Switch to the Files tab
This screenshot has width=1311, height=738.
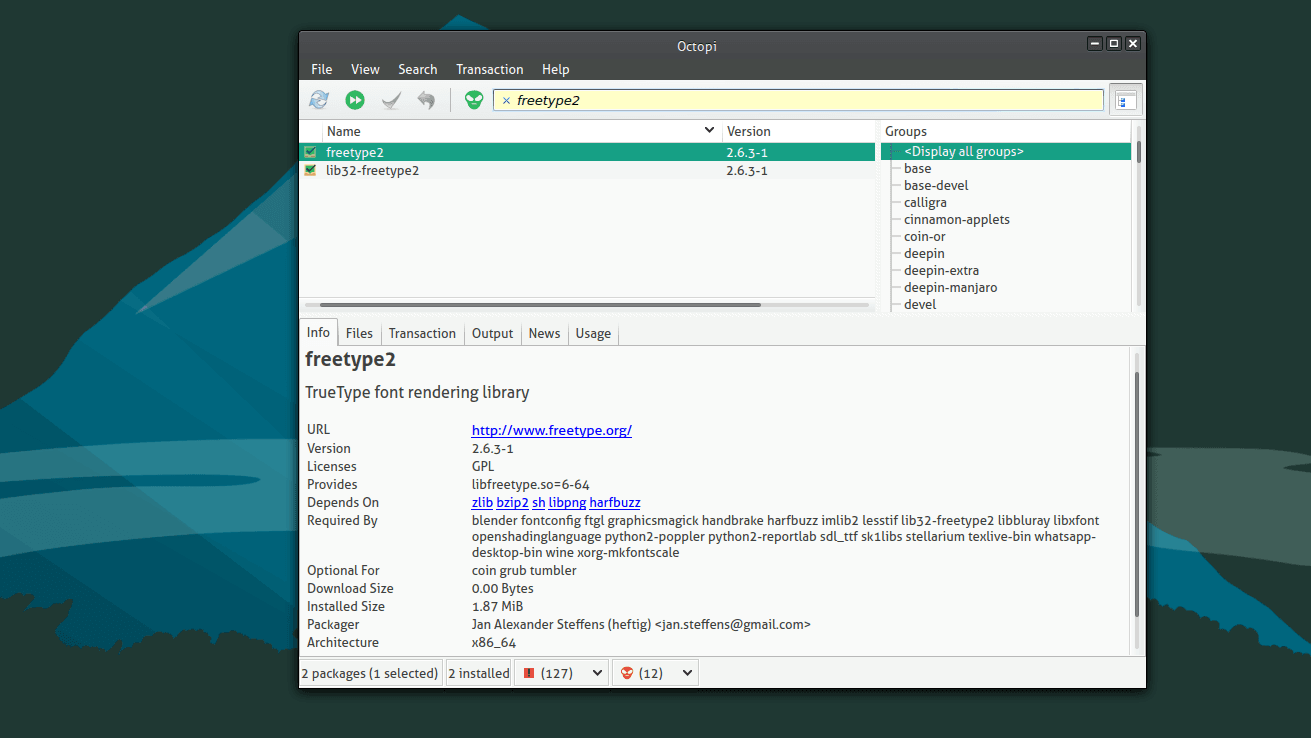[359, 333]
